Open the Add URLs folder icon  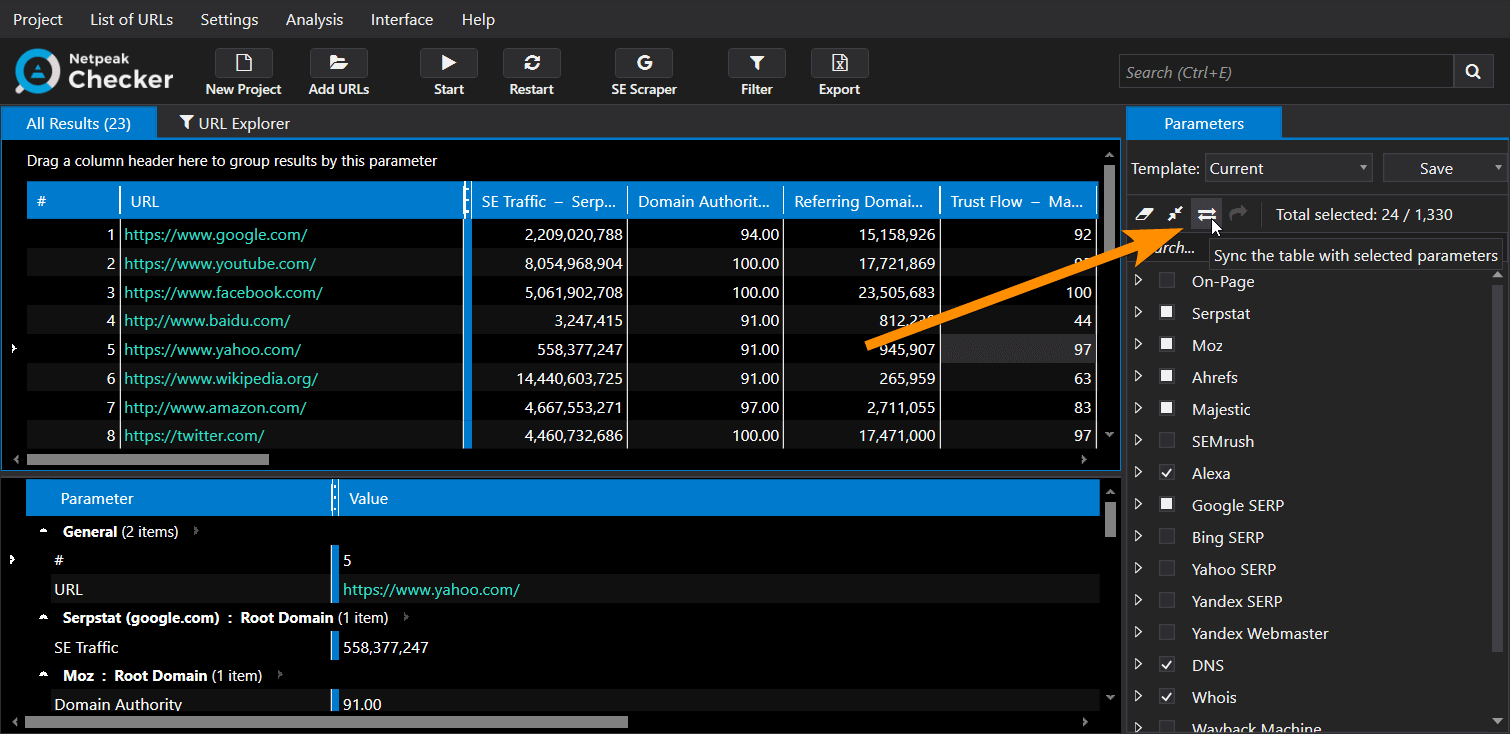click(339, 64)
